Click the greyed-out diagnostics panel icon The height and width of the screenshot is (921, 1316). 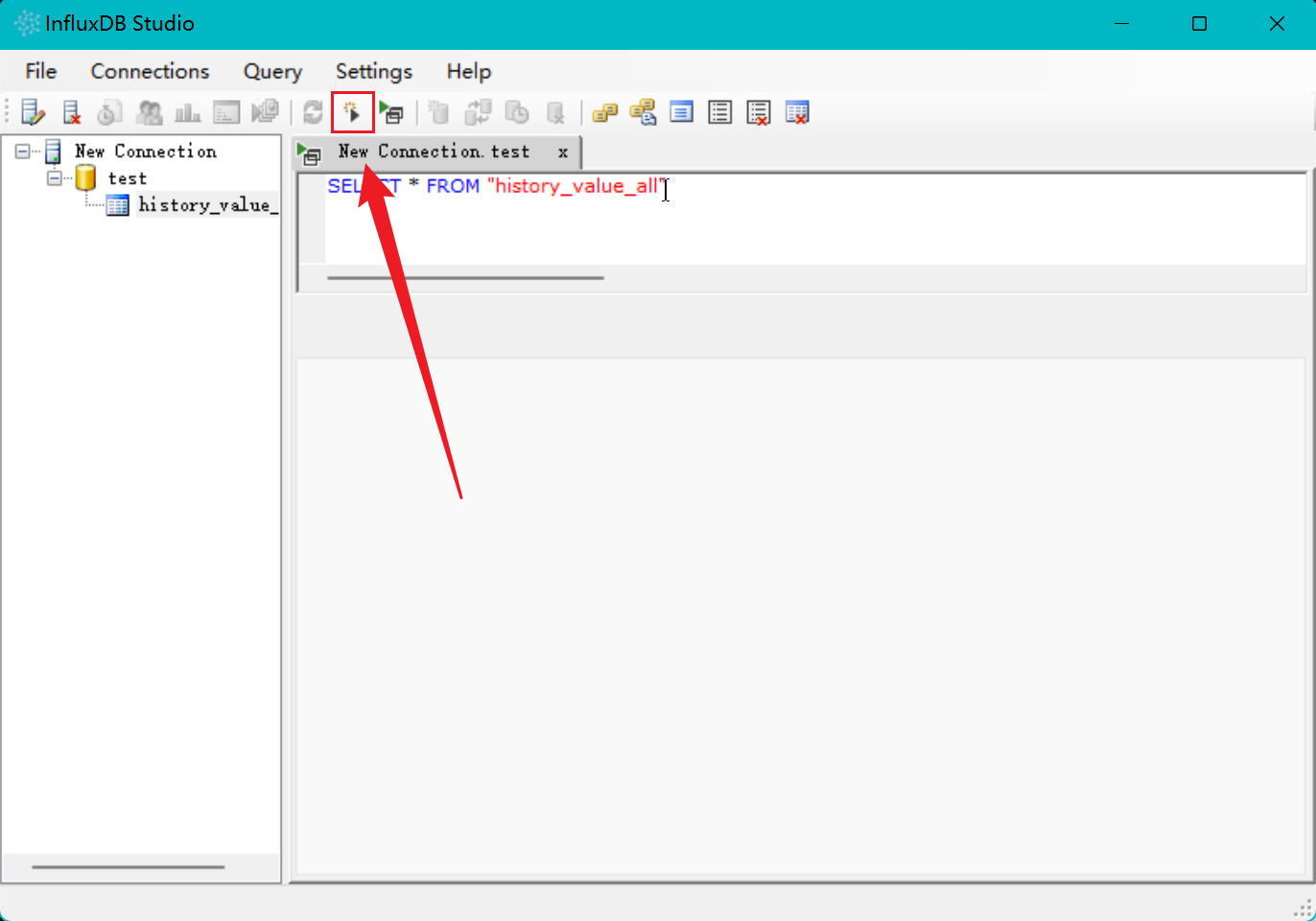coord(226,112)
